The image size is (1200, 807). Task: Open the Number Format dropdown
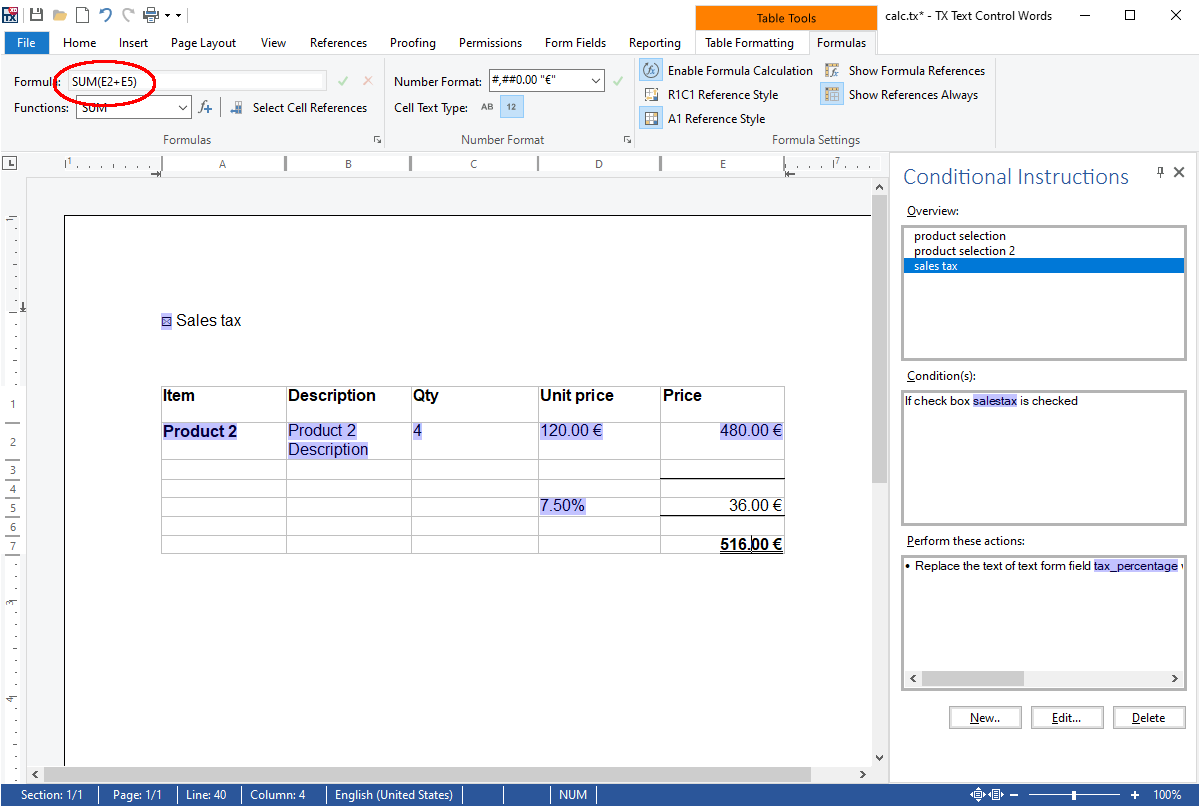pos(596,81)
